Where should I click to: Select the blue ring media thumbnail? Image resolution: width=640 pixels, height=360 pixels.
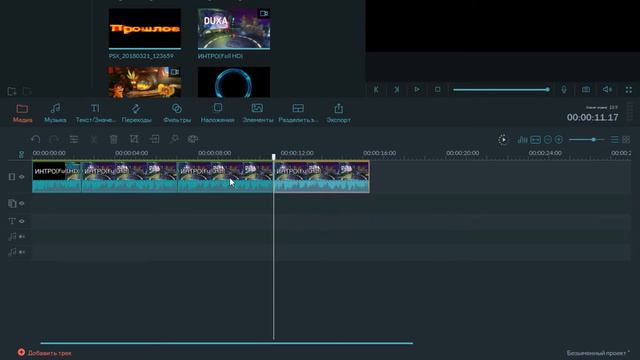234,82
